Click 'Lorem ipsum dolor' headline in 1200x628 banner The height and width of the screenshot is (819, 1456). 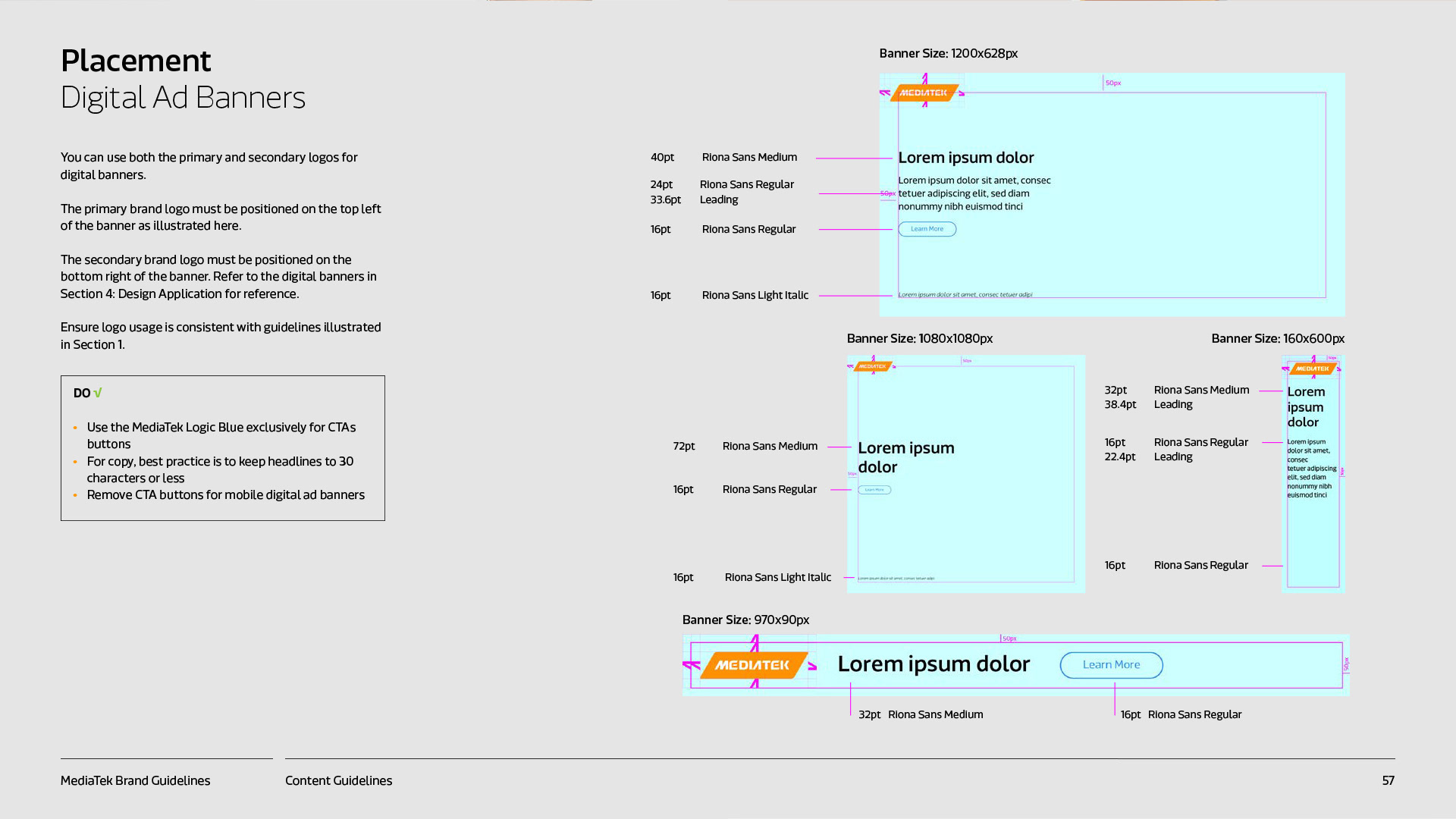click(965, 158)
